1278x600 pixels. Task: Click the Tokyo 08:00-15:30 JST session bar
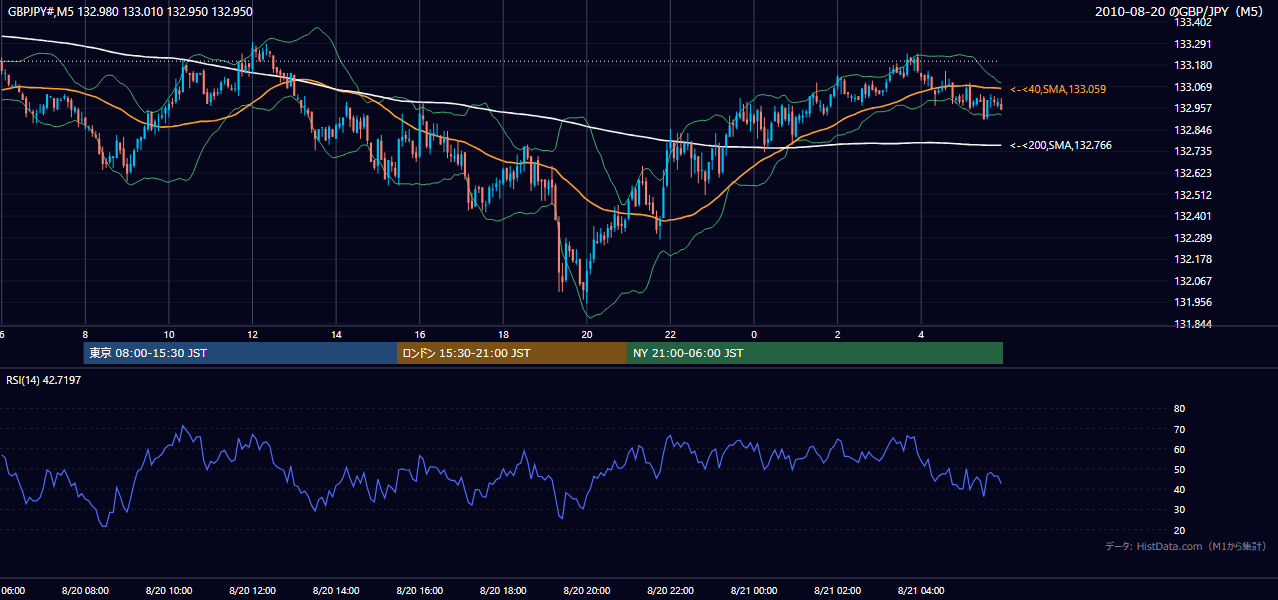pos(240,353)
